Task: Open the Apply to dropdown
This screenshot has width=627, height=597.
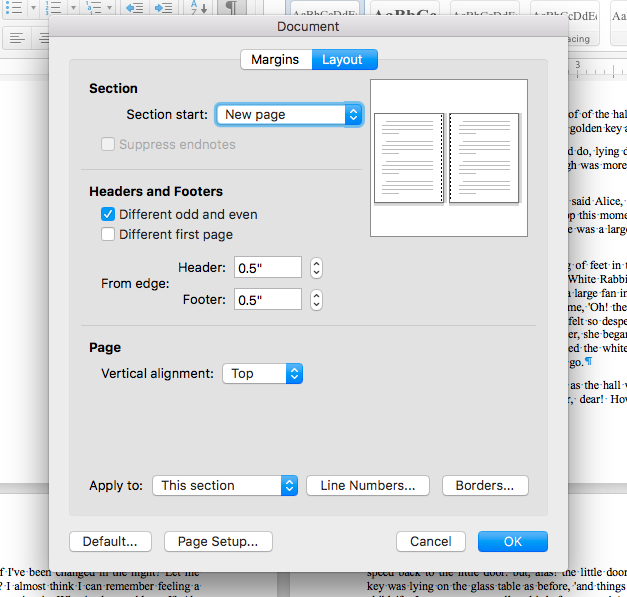Action: coord(225,485)
